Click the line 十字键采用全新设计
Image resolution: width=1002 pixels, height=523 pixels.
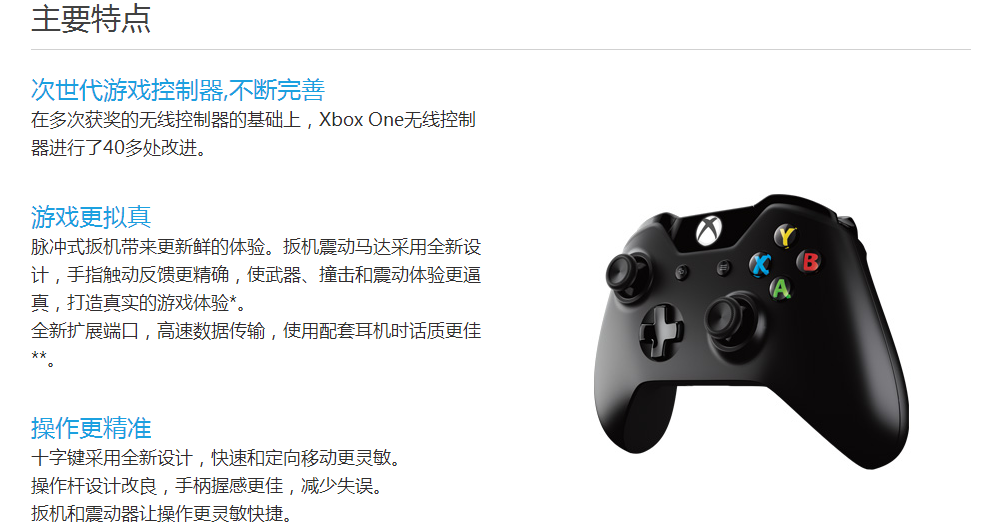tap(218, 458)
